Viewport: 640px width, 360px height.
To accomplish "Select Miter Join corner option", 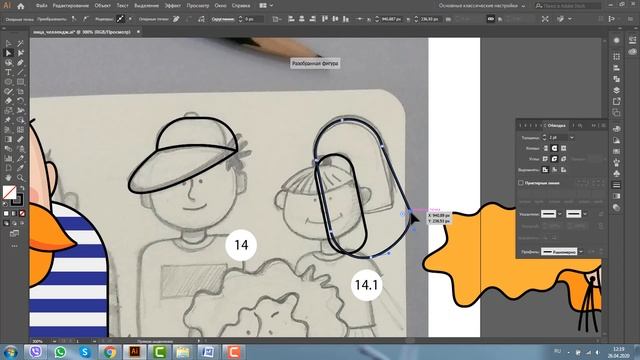I will click(545, 159).
